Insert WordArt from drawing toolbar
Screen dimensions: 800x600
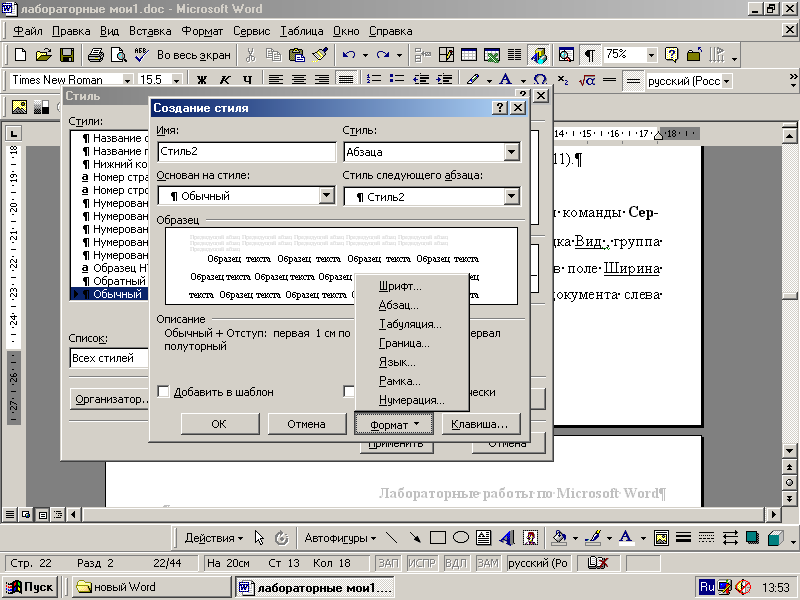point(507,538)
